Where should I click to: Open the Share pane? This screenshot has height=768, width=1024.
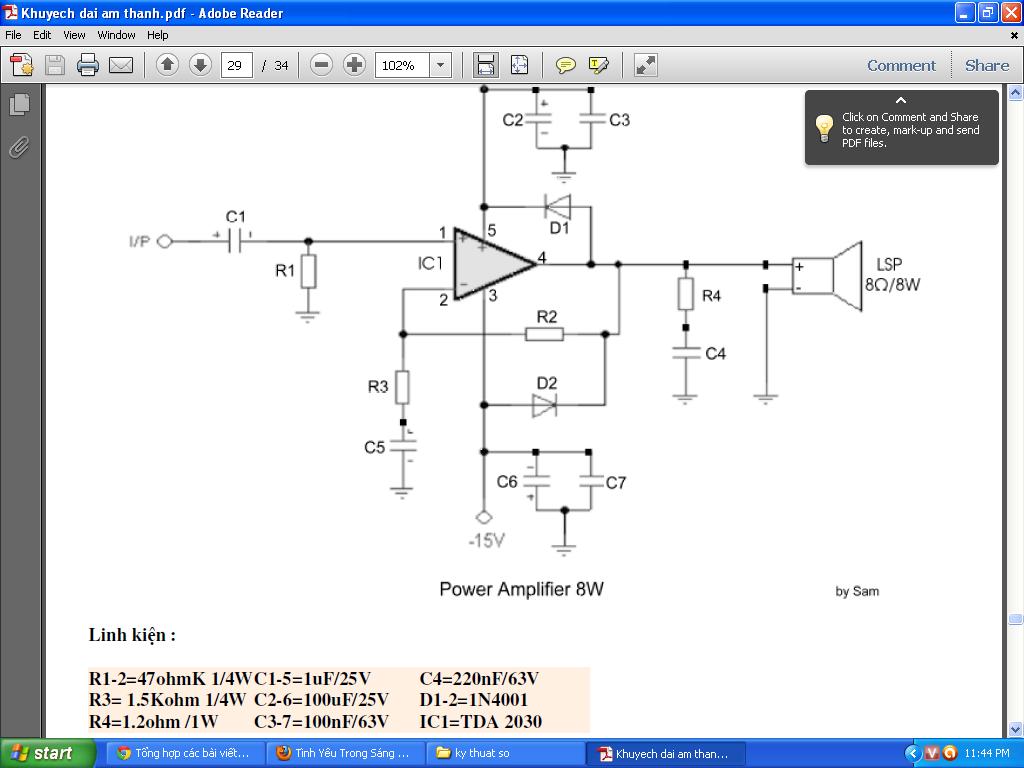click(x=987, y=65)
